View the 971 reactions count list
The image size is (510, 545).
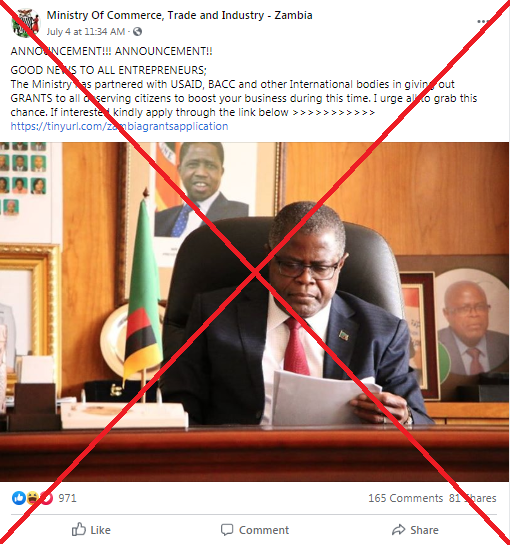[x=67, y=498]
